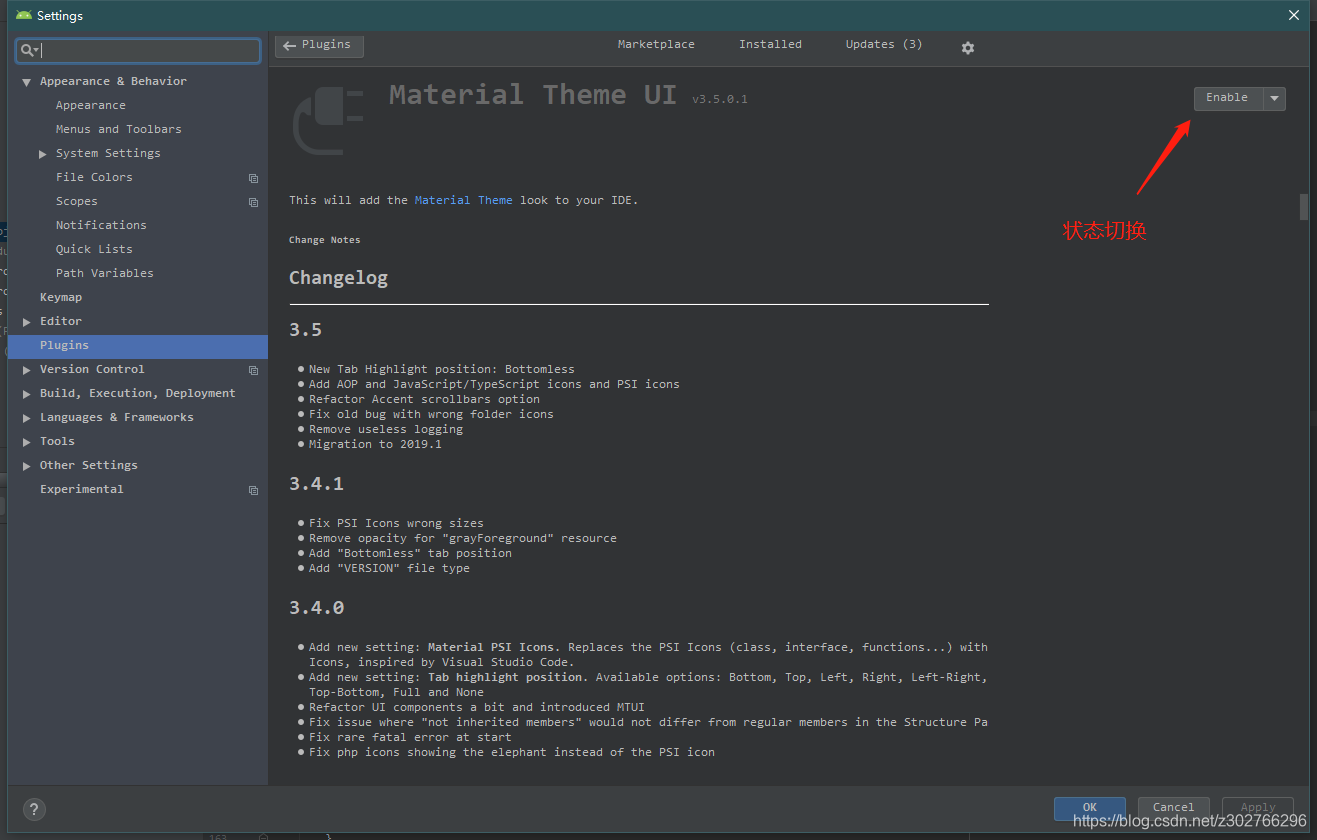1317x840 pixels.
Task: Open Keymap settings
Action: coord(61,297)
